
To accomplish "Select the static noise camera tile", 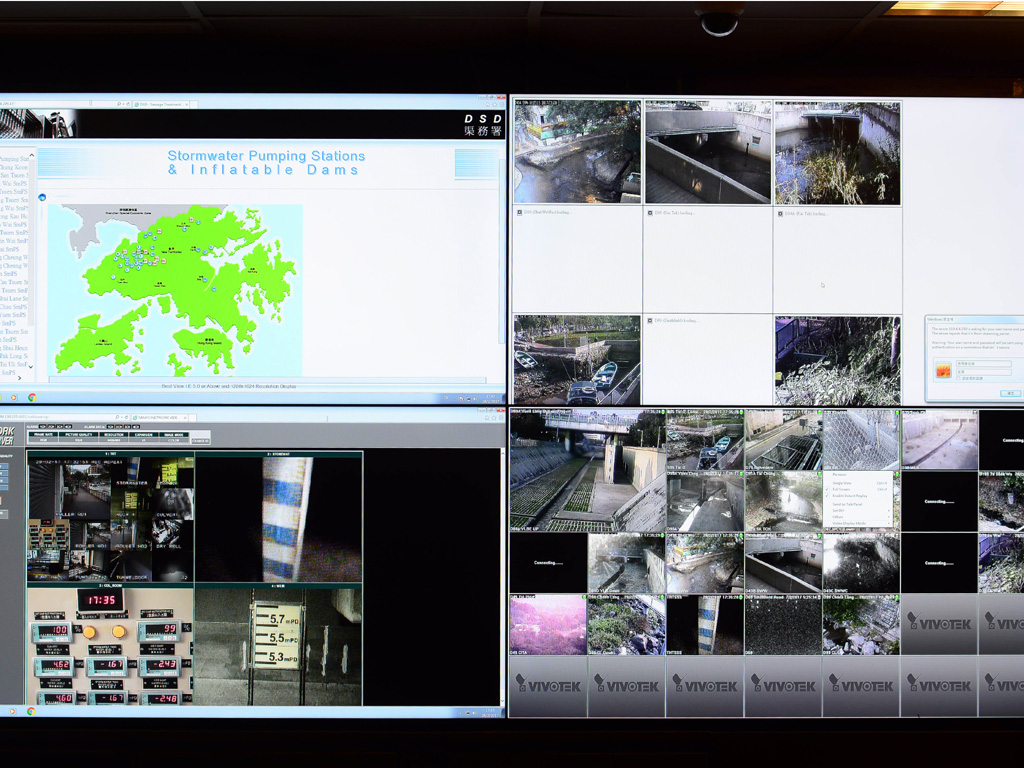I will (x=783, y=625).
